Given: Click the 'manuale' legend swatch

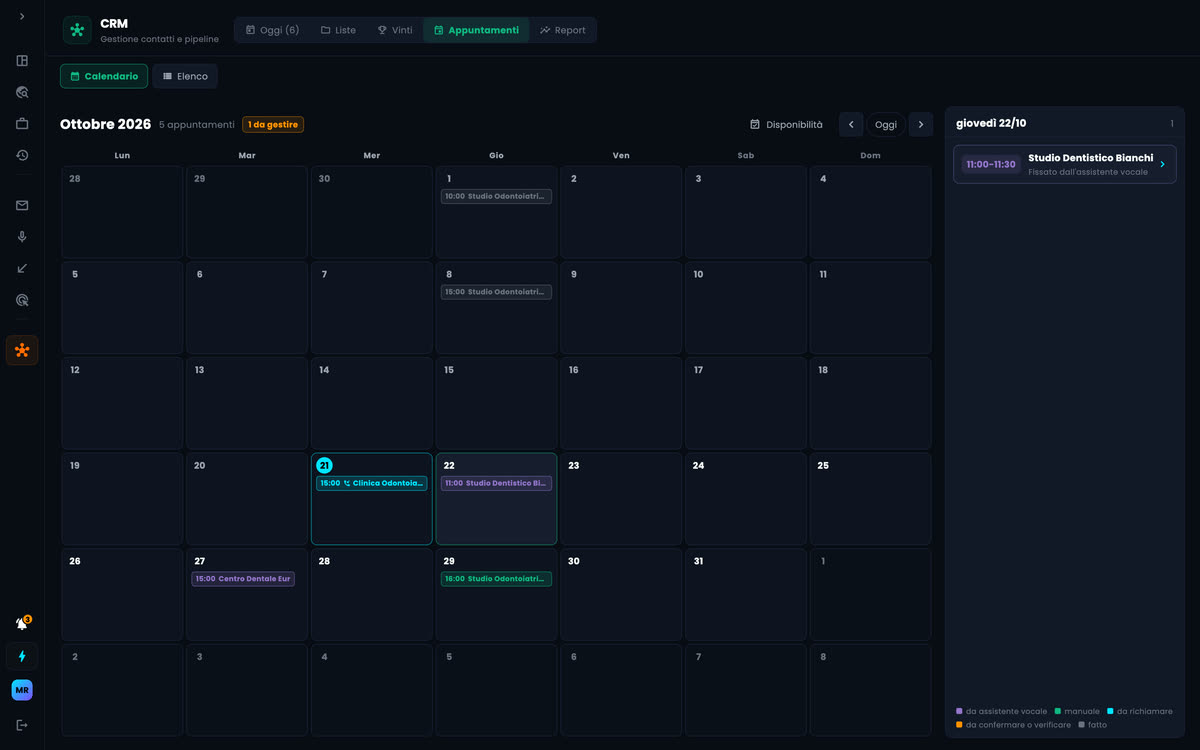Looking at the screenshot, I should click(1058, 712).
